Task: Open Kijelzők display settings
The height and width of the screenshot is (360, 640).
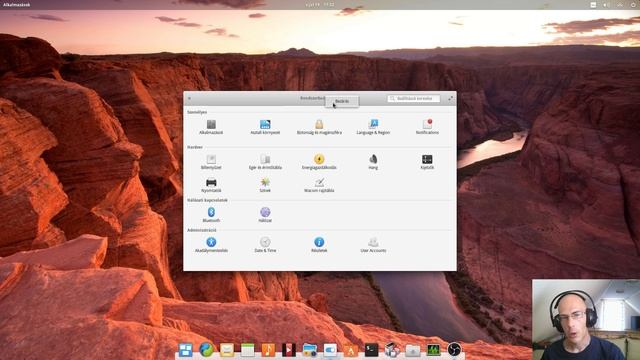Action: (x=427, y=162)
